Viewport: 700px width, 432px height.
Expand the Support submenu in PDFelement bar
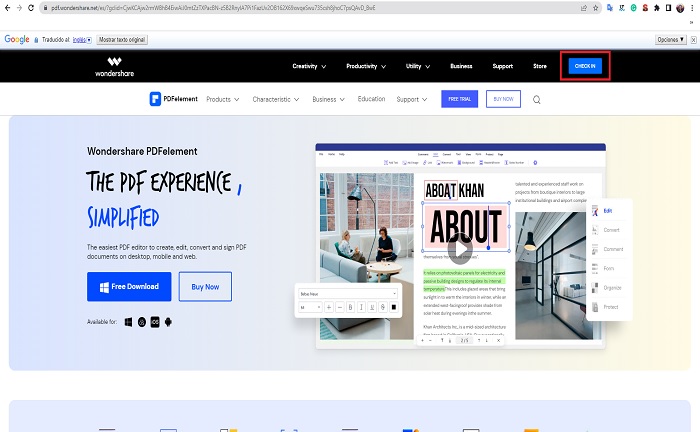point(412,99)
